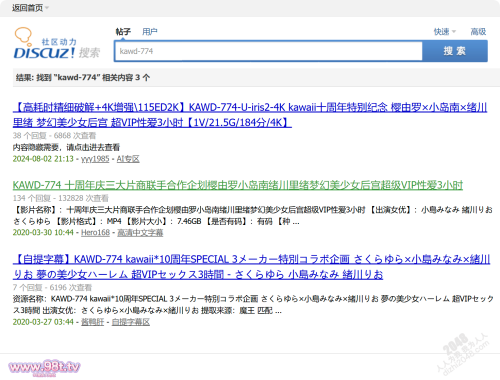Open author yyy1985 profile link
Screen dimensions: 500x380
95,159
